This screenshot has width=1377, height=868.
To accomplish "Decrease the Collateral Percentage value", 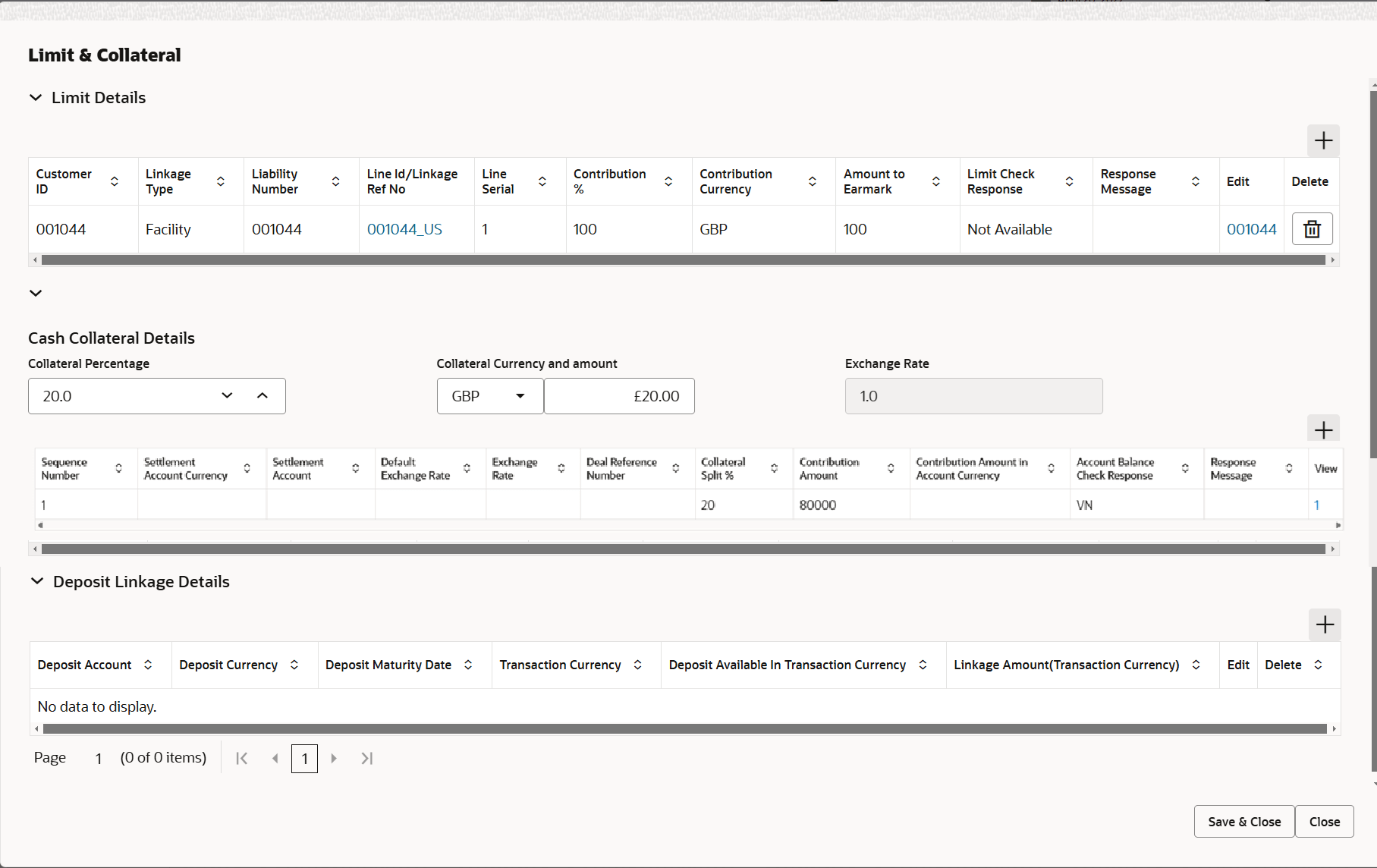I will click(x=227, y=395).
